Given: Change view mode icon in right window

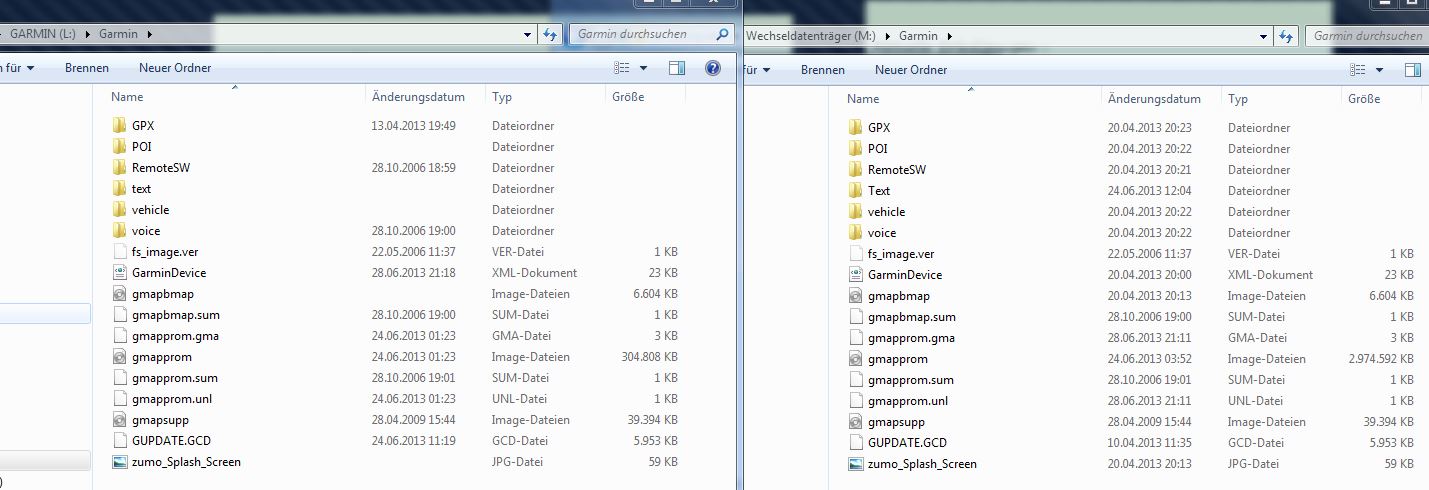Looking at the screenshot, I should coord(1358,70).
